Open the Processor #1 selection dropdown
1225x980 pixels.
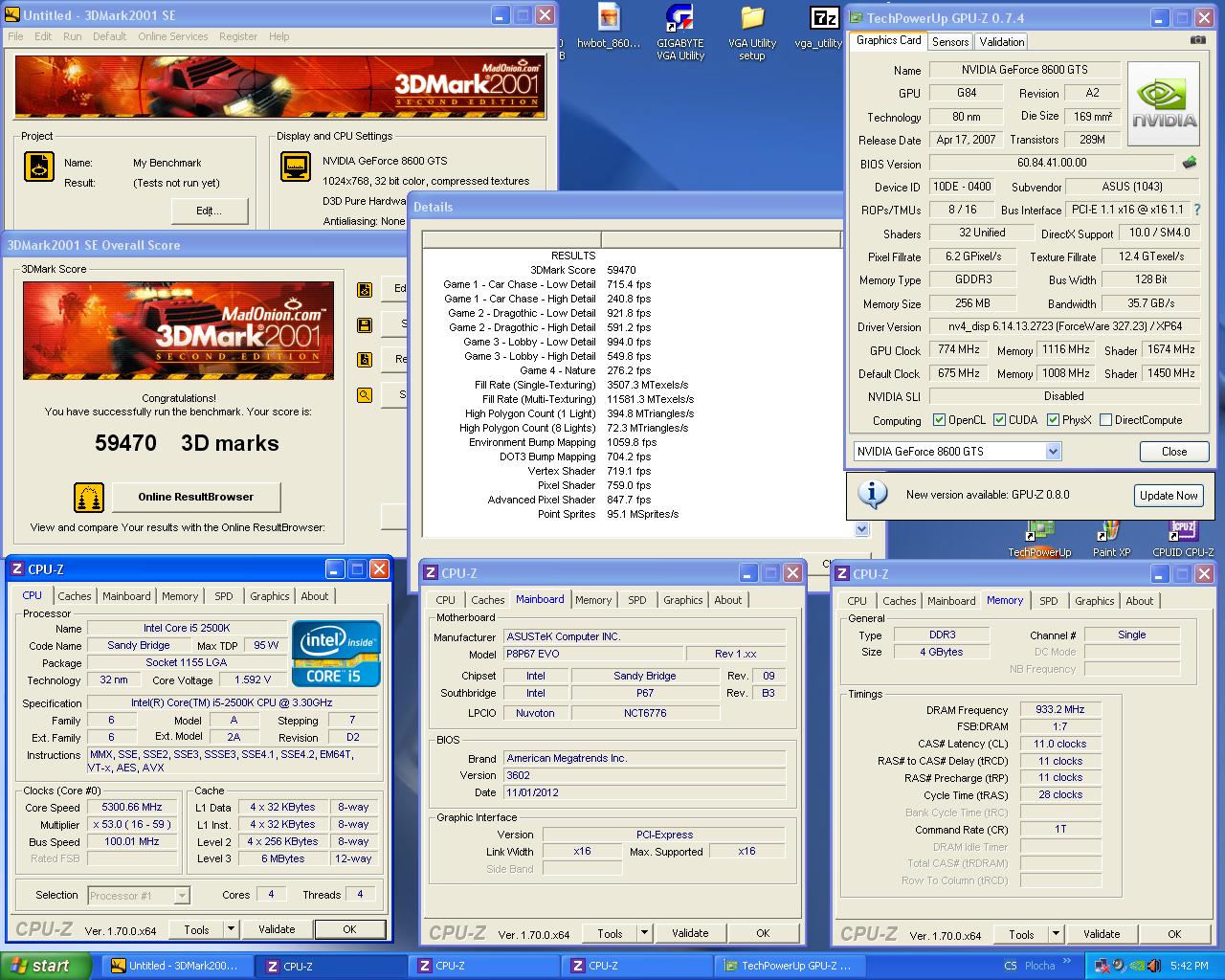point(182,896)
